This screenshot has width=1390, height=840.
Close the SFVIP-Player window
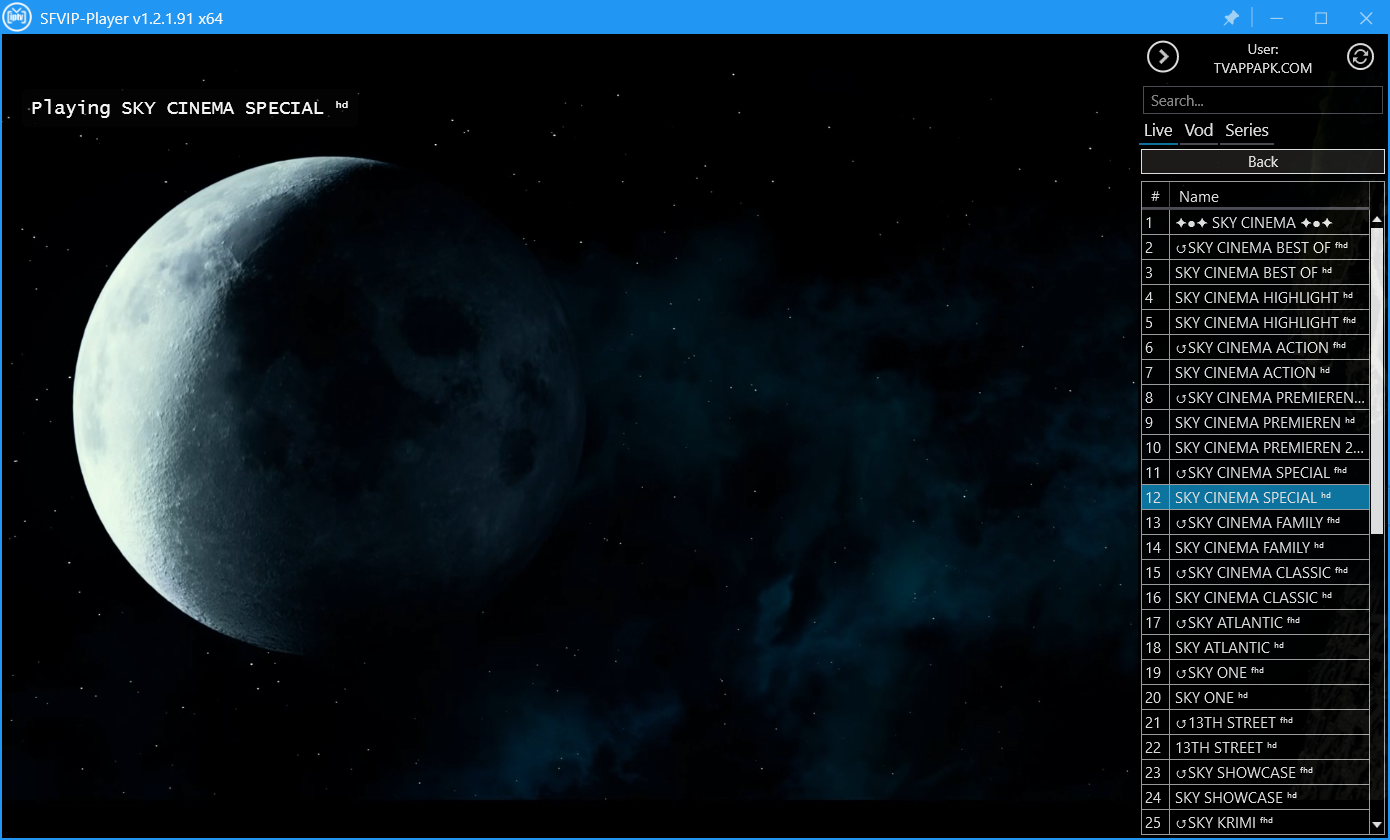(1366, 18)
